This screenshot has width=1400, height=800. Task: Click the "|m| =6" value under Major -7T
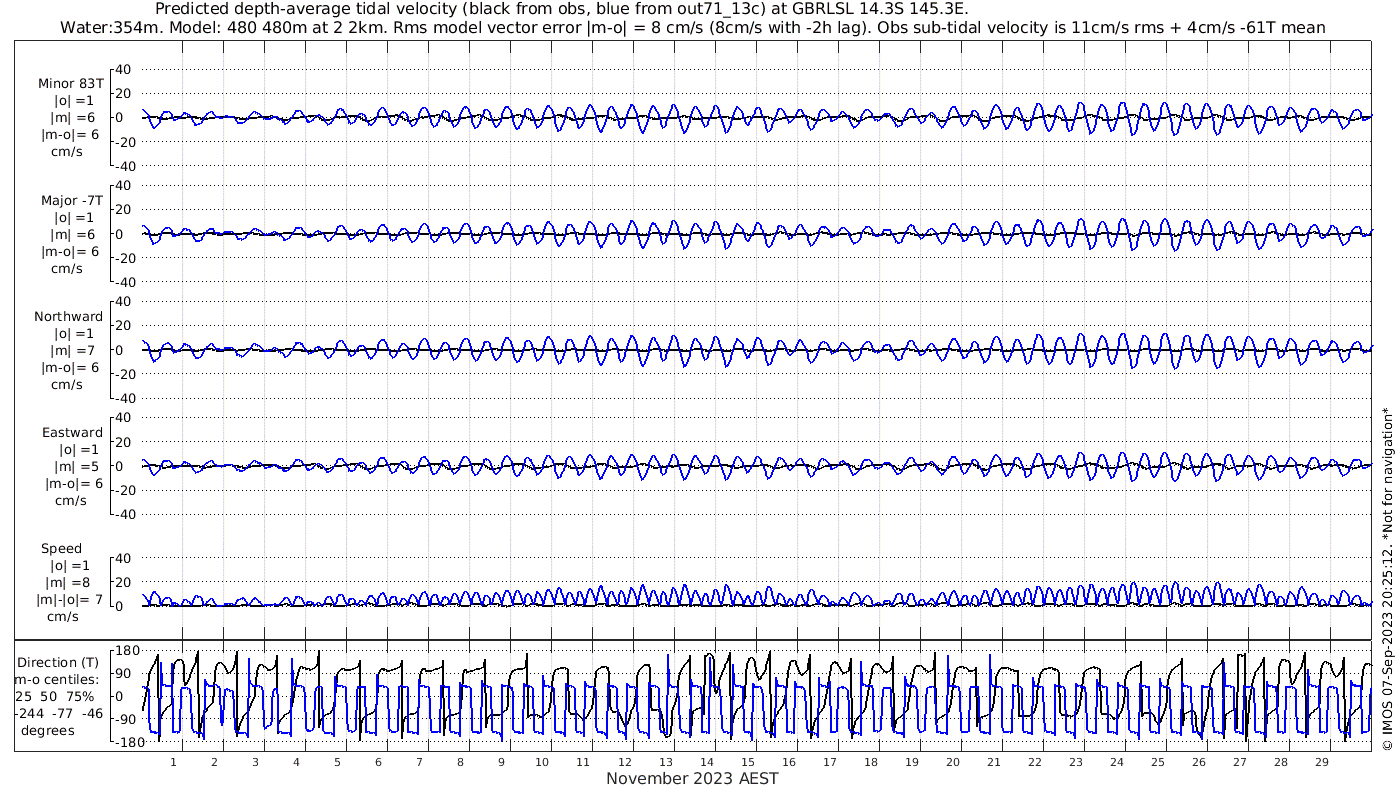[x=74, y=234]
